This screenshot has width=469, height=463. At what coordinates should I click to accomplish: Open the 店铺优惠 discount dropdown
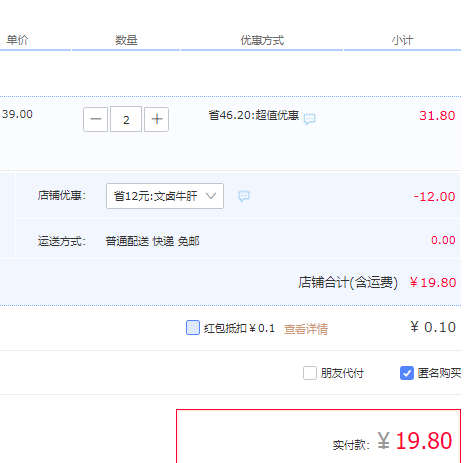coord(165,196)
